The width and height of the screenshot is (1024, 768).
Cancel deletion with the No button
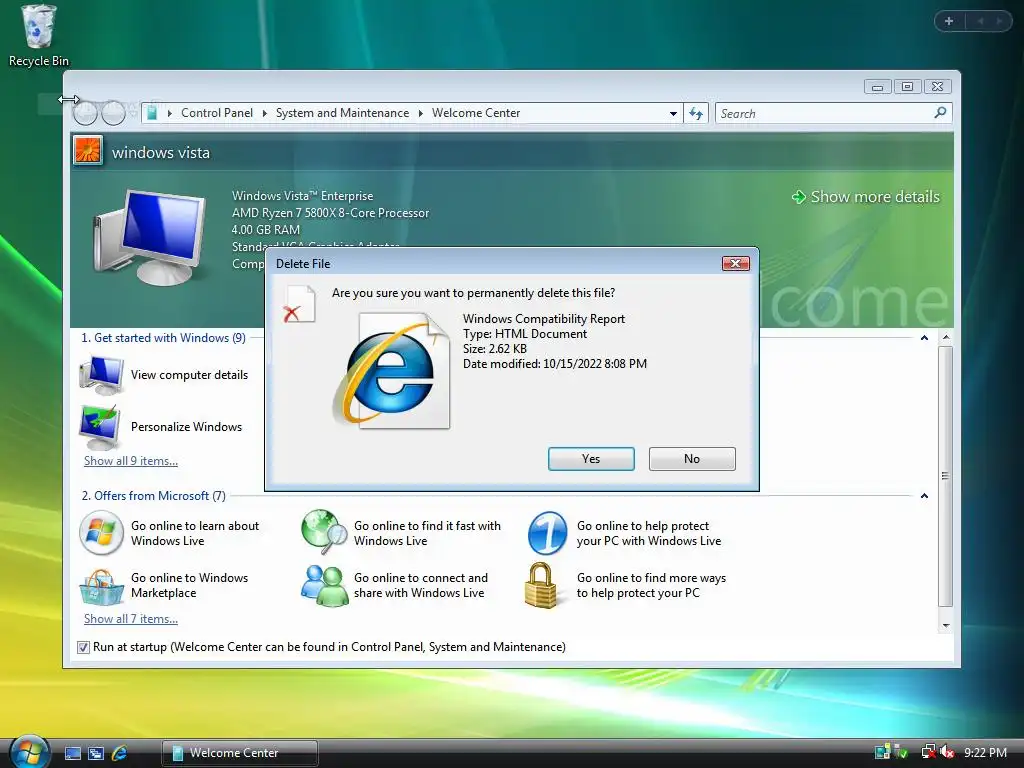click(x=692, y=459)
